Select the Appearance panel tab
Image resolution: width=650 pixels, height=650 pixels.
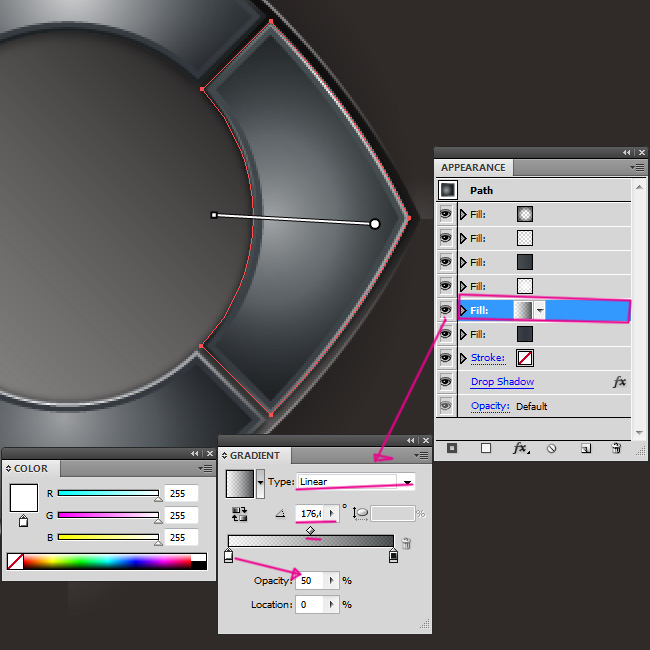click(x=473, y=168)
